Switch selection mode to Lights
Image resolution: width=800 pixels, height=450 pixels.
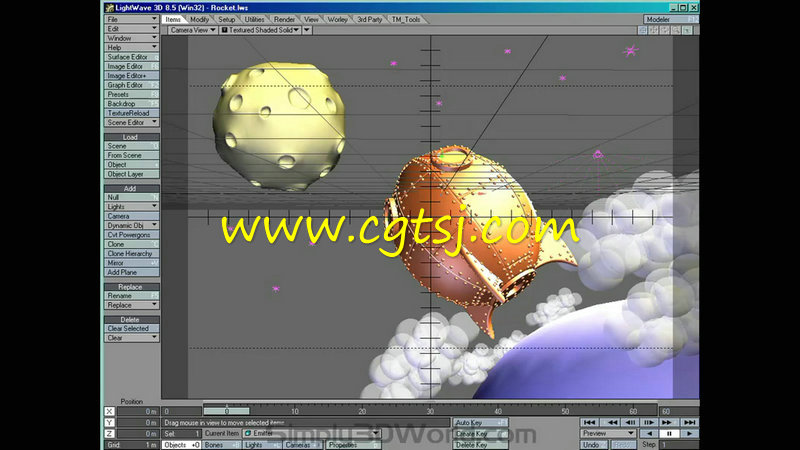coord(261,445)
